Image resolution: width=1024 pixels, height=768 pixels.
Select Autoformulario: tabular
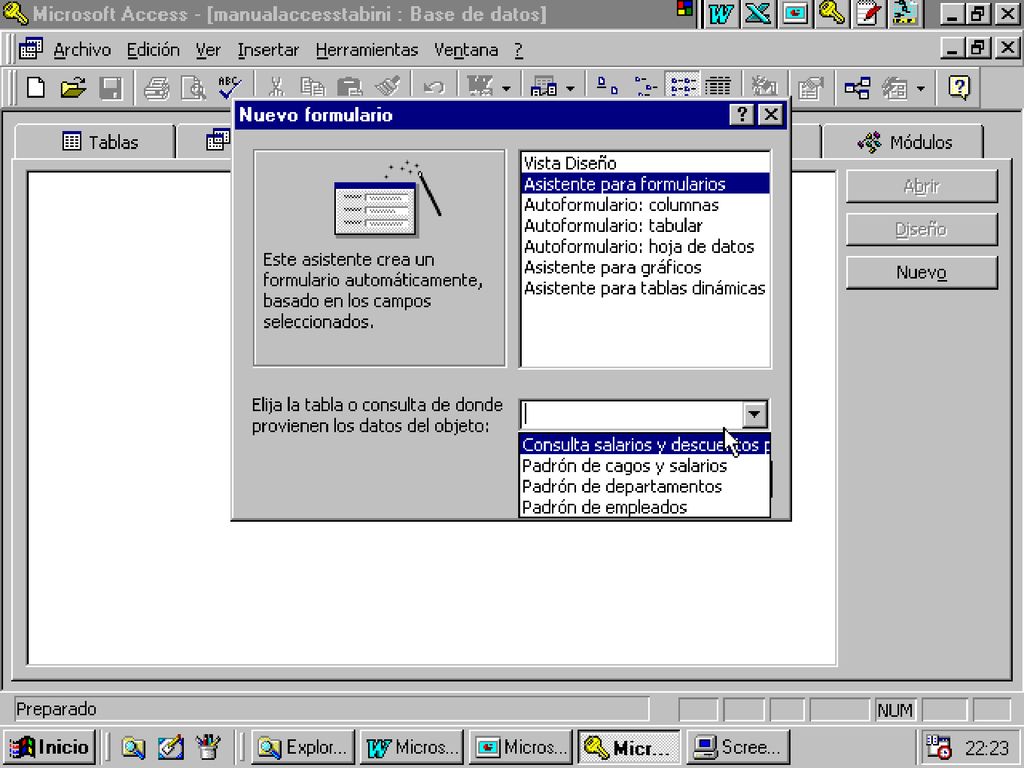(645, 226)
